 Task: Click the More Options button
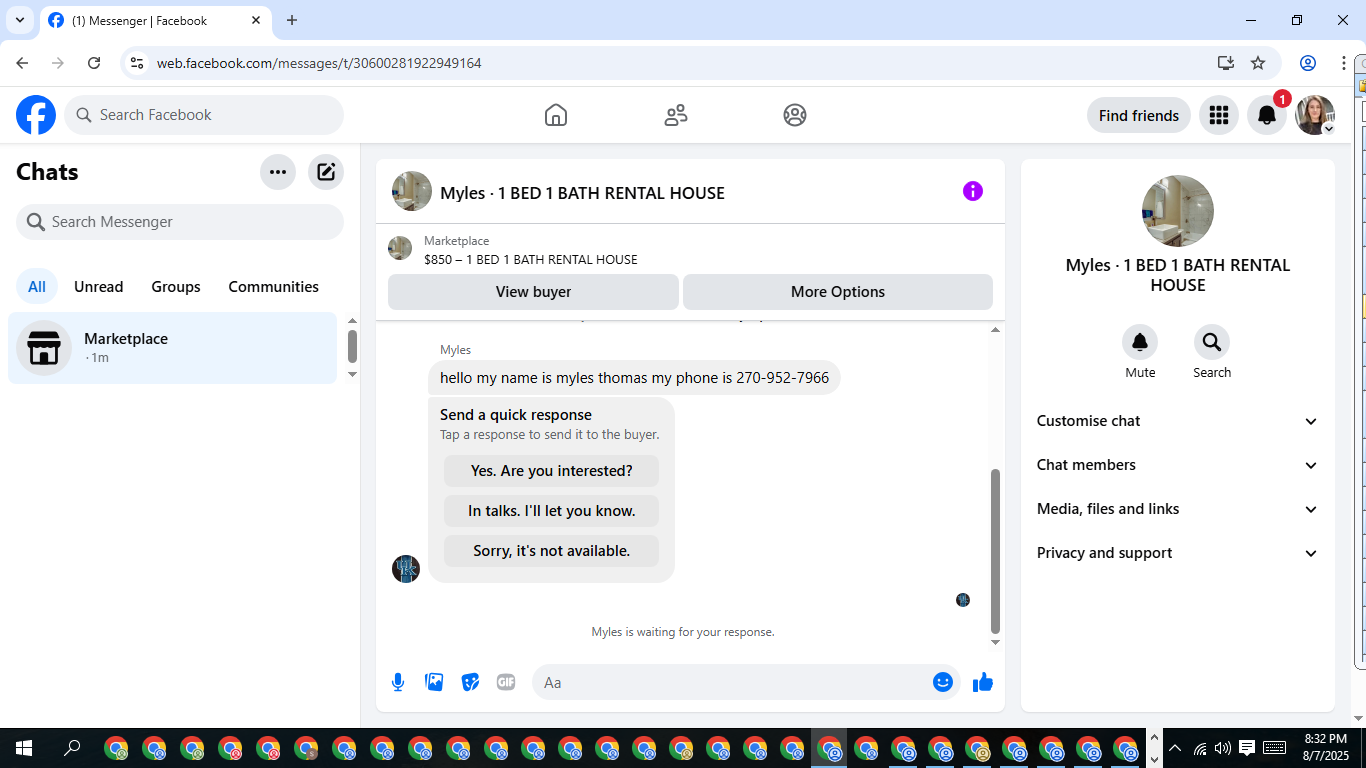(838, 292)
